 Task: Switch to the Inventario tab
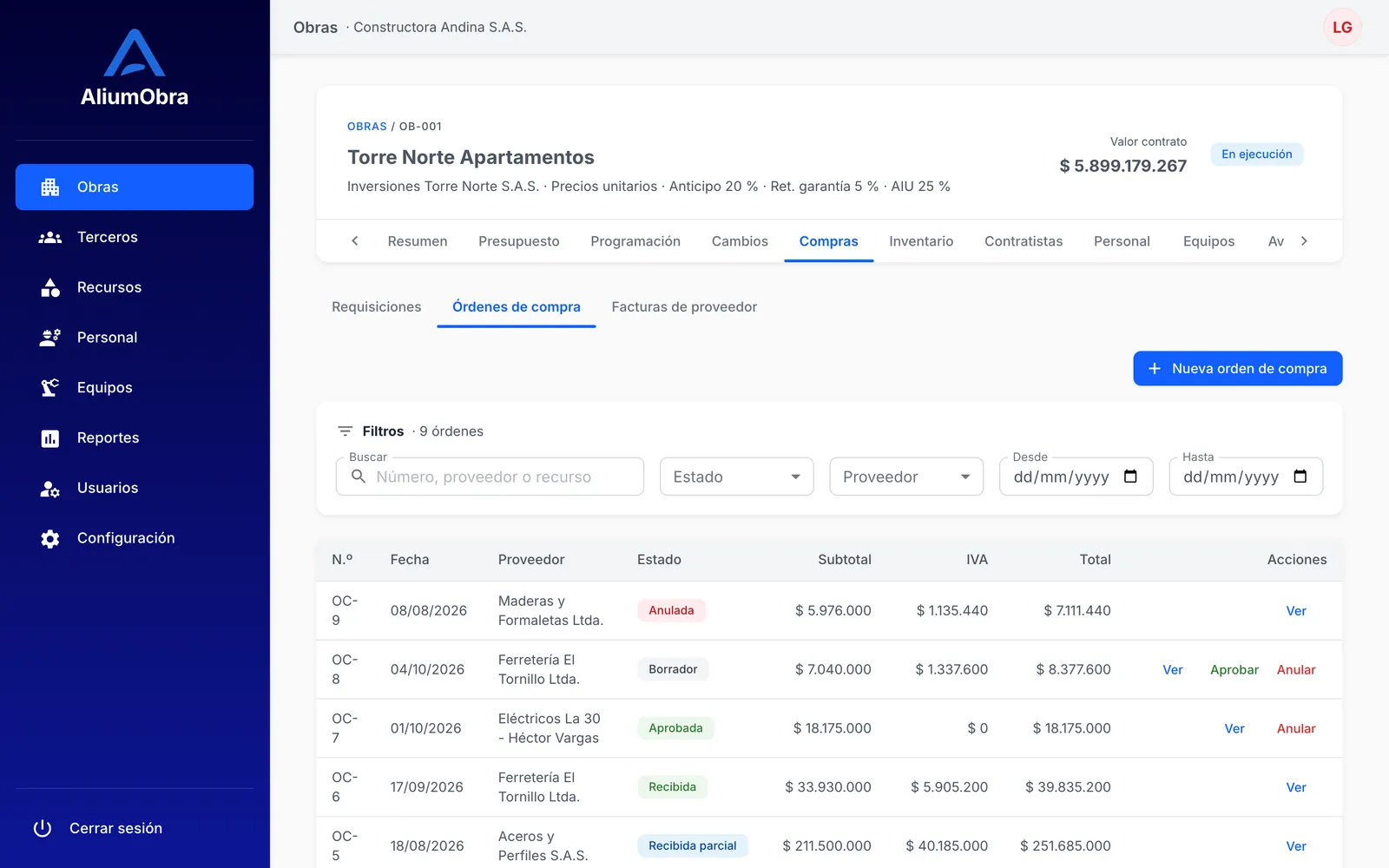click(x=921, y=241)
